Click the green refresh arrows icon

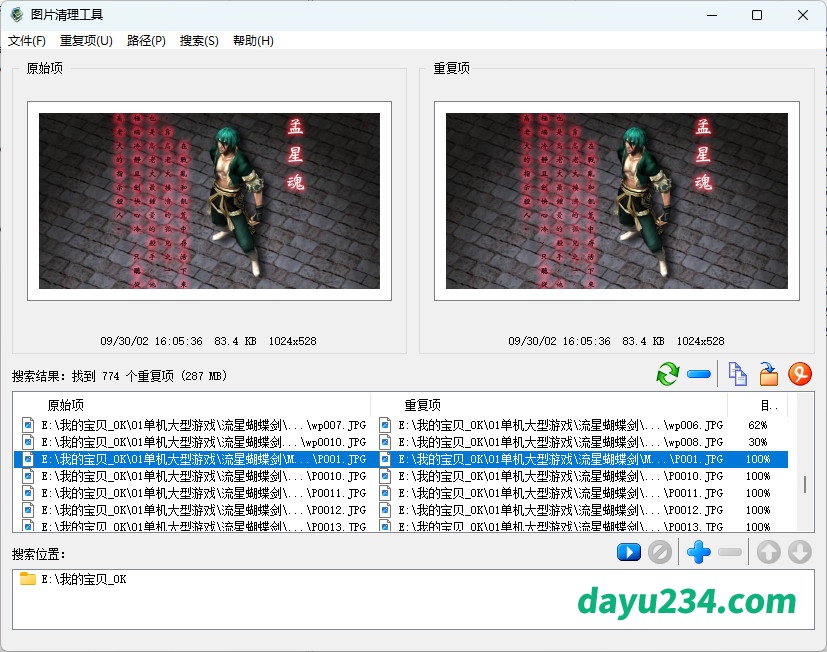pos(667,375)
